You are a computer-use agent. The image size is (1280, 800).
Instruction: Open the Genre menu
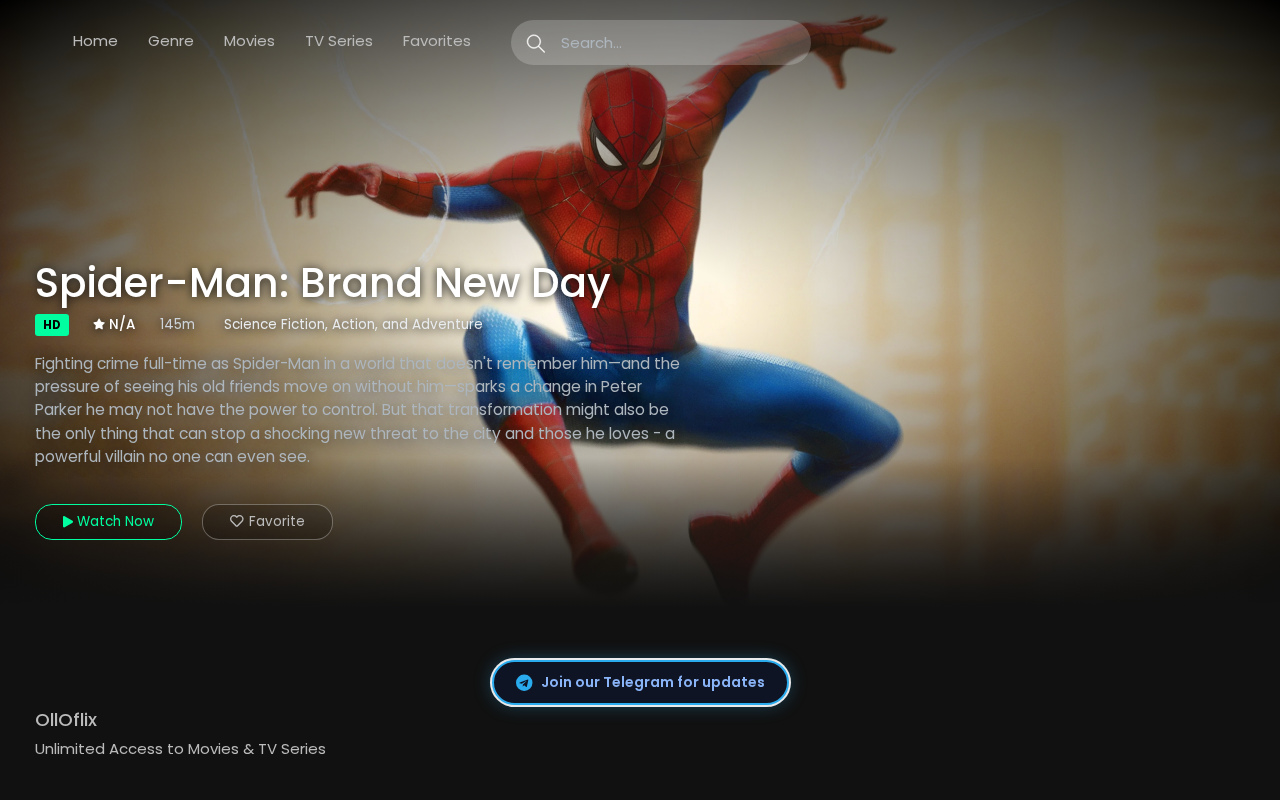[x=171, y=41]
